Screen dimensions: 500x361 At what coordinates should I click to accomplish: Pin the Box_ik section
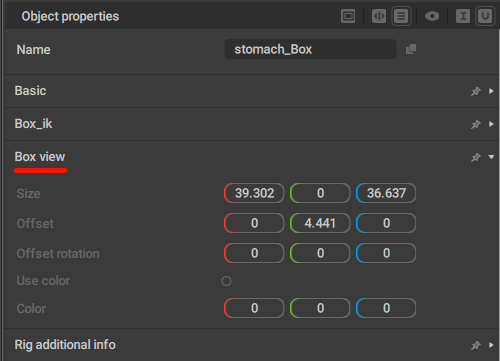pos(476,124)
